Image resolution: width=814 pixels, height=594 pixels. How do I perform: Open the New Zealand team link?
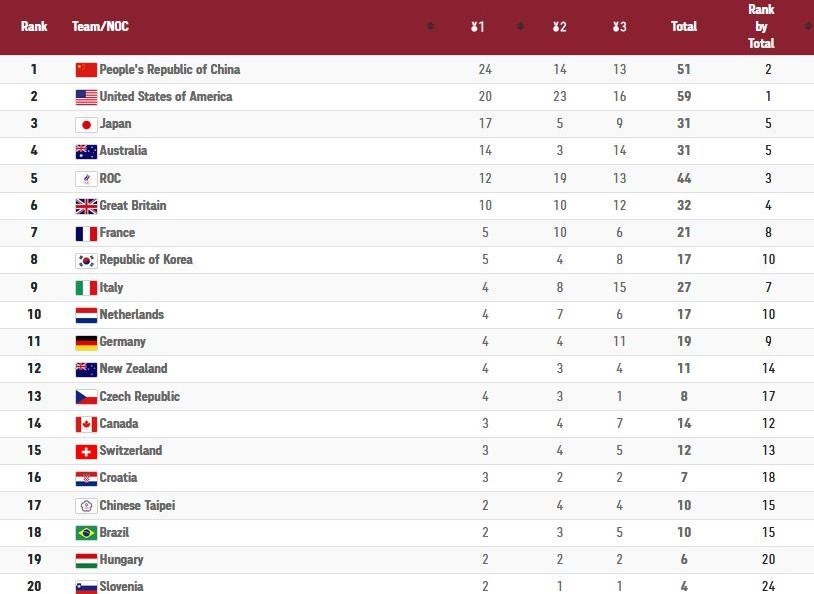point(133,369)
